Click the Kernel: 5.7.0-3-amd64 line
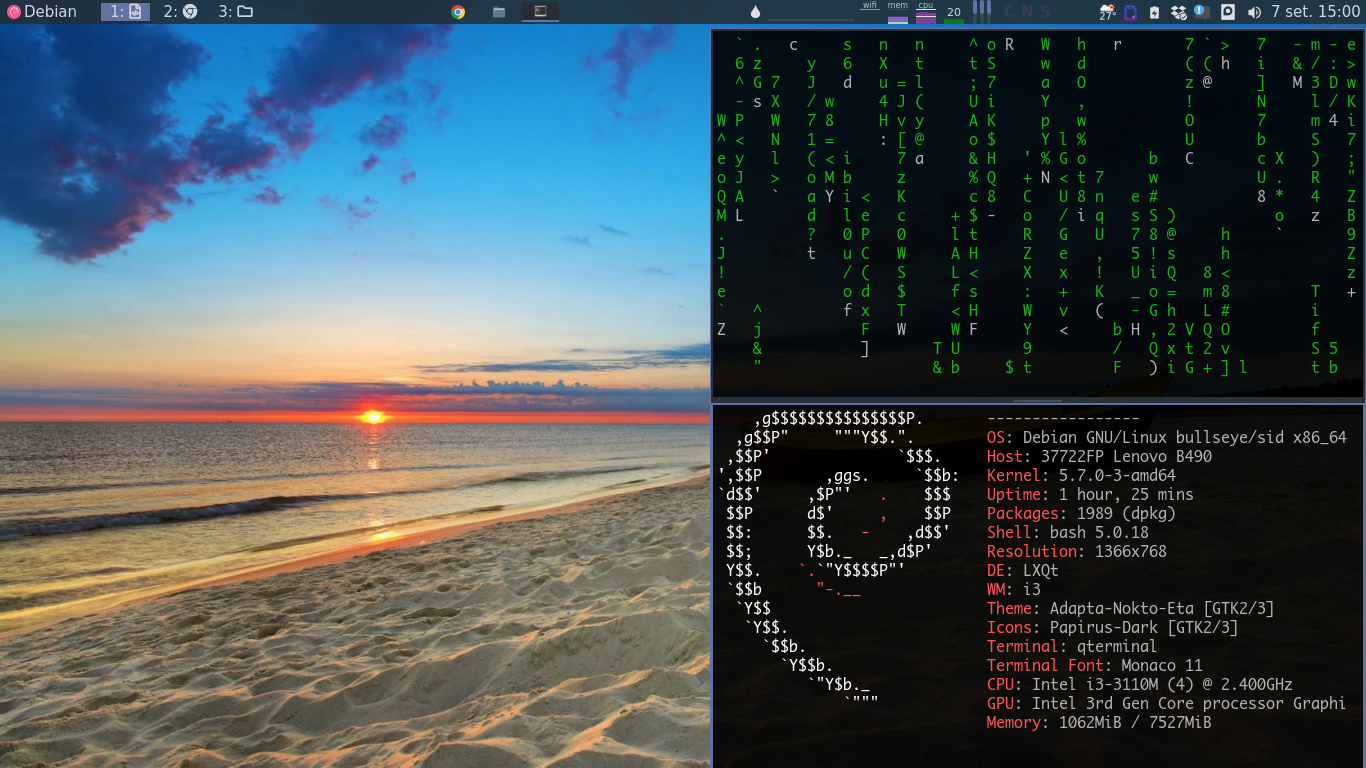 pos(1081,475)
